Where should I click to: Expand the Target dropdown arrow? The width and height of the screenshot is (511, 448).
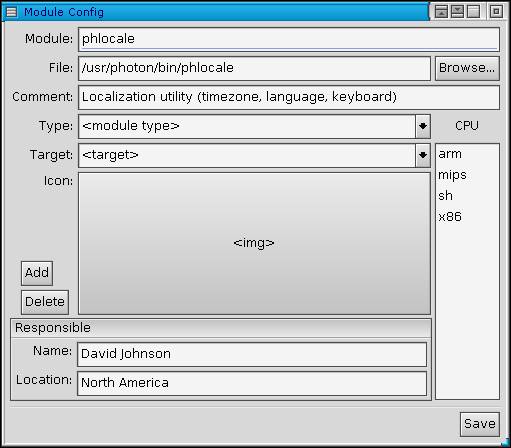coord(423,155)
